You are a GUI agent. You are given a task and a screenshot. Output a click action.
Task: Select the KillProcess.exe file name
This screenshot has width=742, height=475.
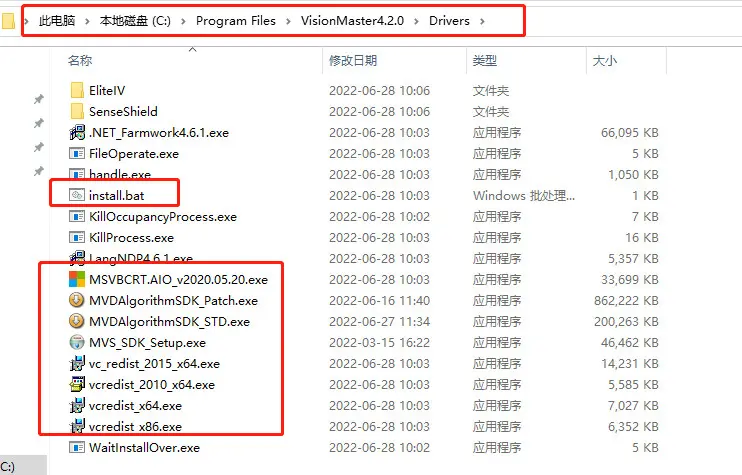click(x=131, y=238)
